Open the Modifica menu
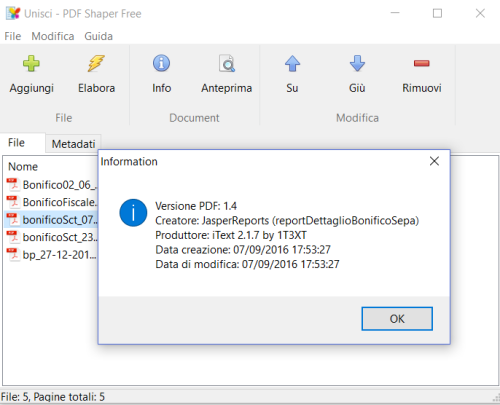This screenshot has height=405, width=500. tap(53, 36)
